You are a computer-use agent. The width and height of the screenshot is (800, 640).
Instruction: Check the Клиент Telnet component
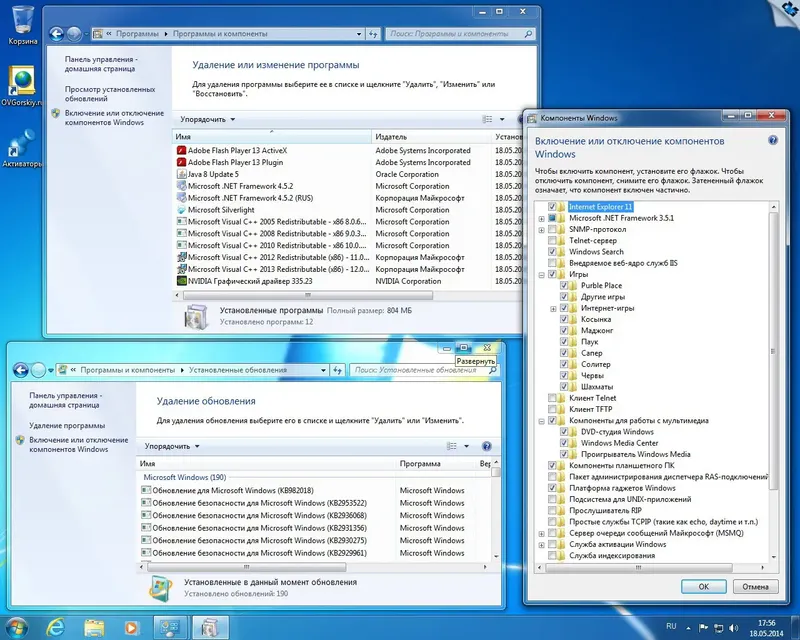(x=552, y=398)
